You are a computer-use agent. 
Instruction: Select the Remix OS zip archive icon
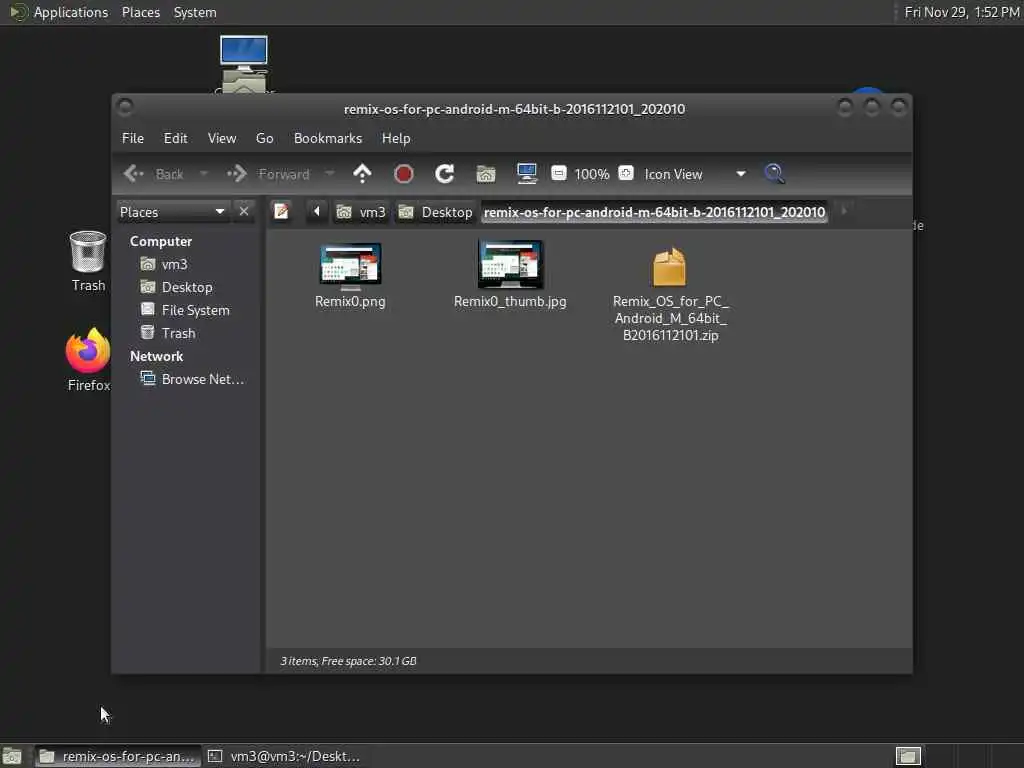(669, 266)
